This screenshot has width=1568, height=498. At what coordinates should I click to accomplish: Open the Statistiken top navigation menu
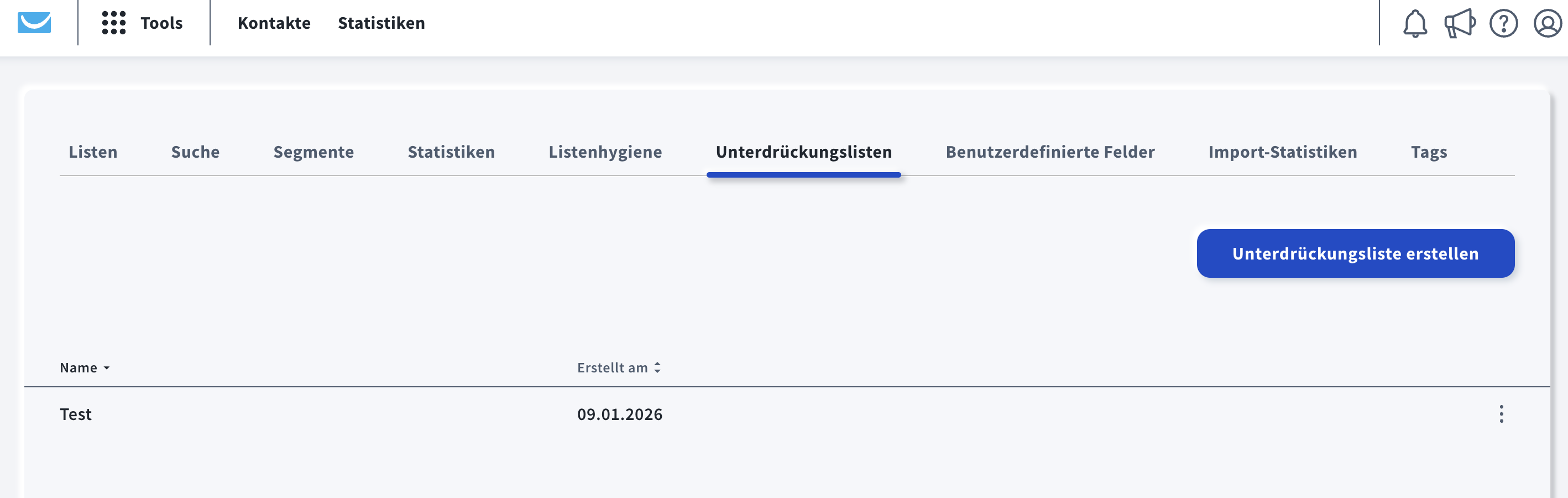point(381,23)
